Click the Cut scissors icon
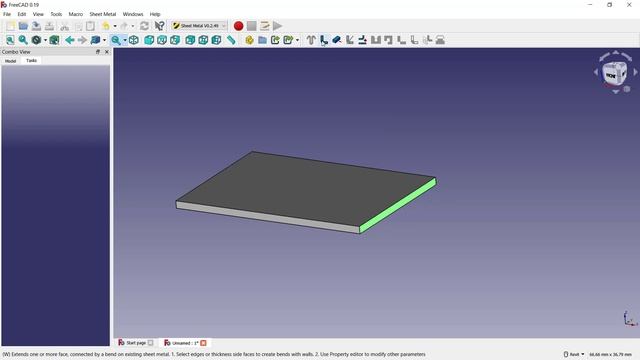This screenshot has height=360, width=640. (64, 26)
